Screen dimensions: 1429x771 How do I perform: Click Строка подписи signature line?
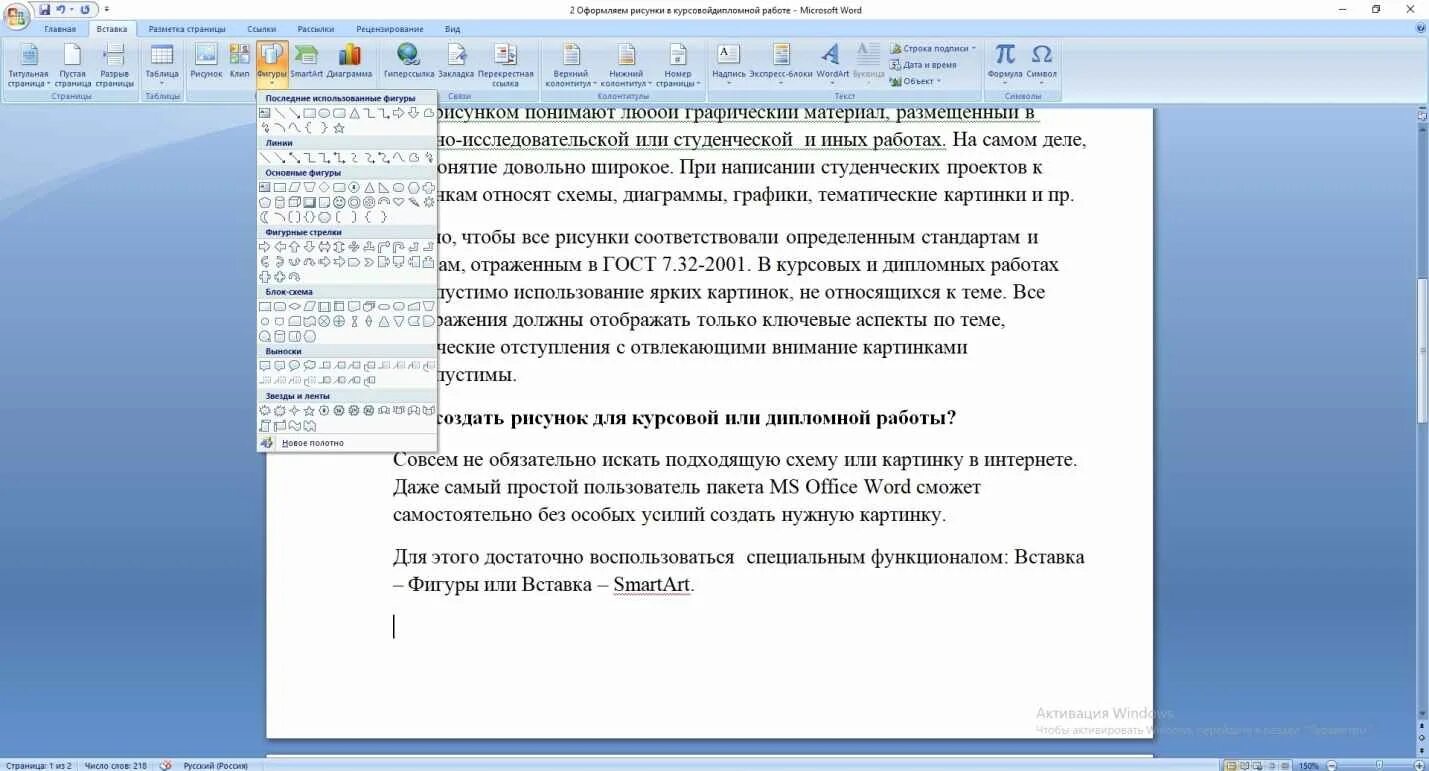tap(932, 48)
